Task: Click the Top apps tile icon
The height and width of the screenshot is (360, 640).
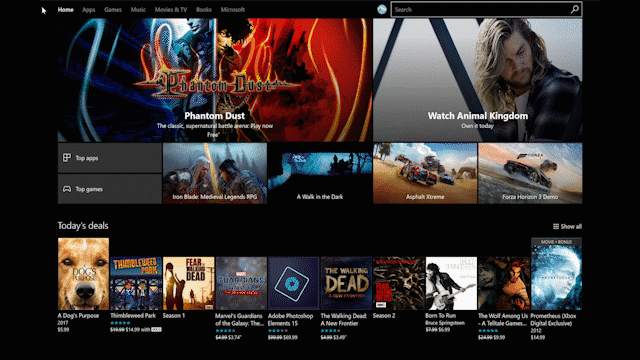Action: tap(67, 158)
